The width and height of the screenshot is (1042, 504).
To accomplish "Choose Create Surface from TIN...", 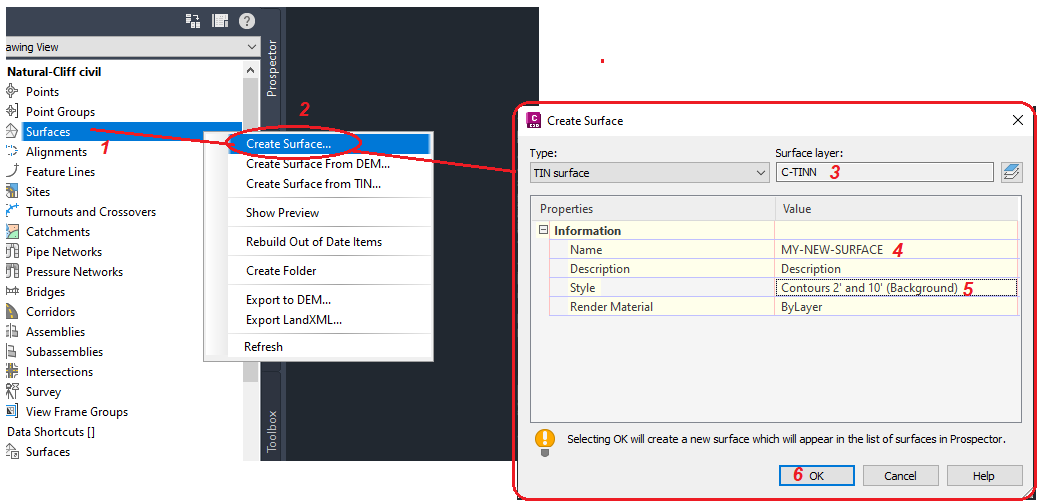I will 313,184.
